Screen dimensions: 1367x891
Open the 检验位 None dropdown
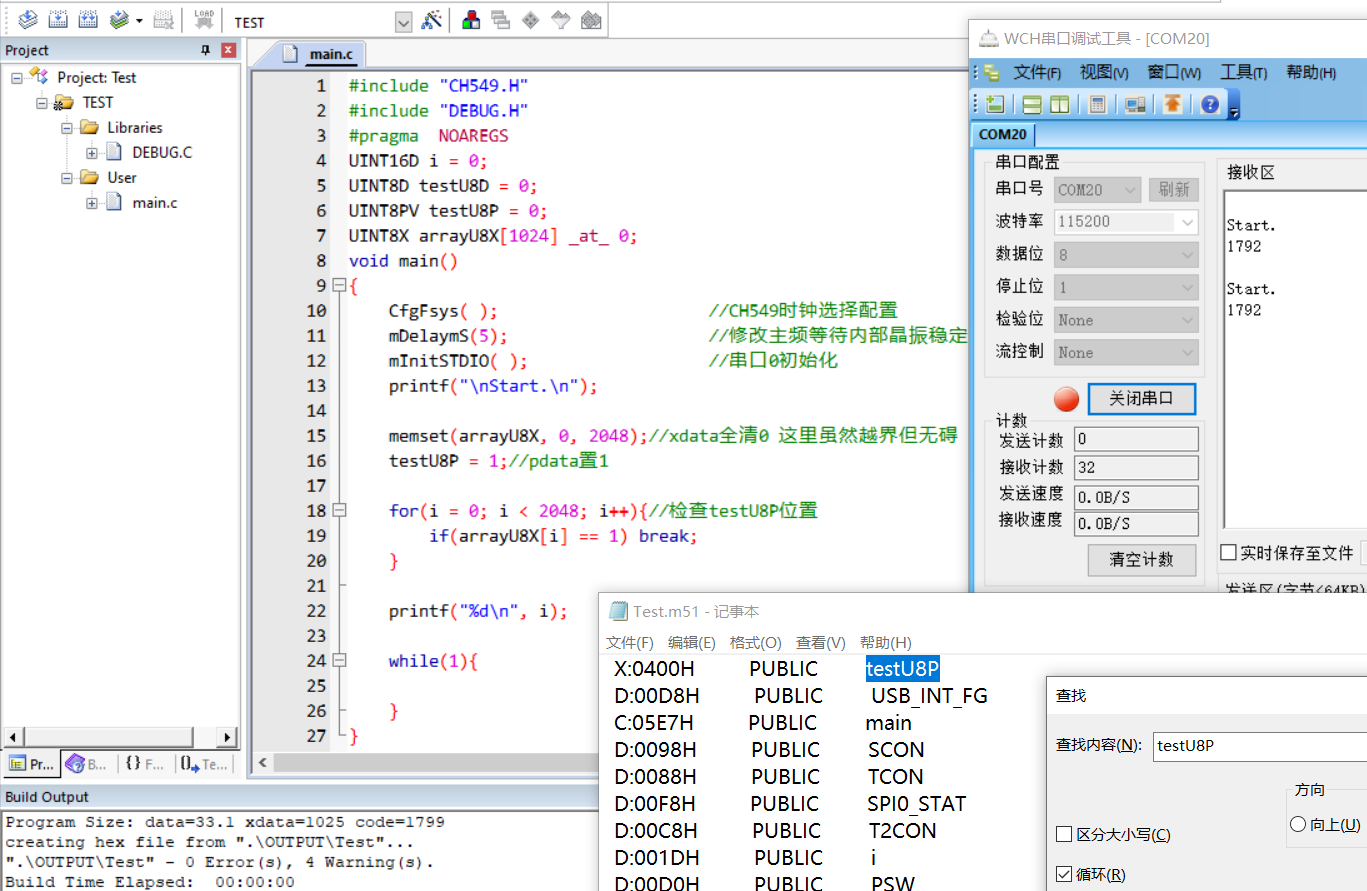coord(1126,320)
